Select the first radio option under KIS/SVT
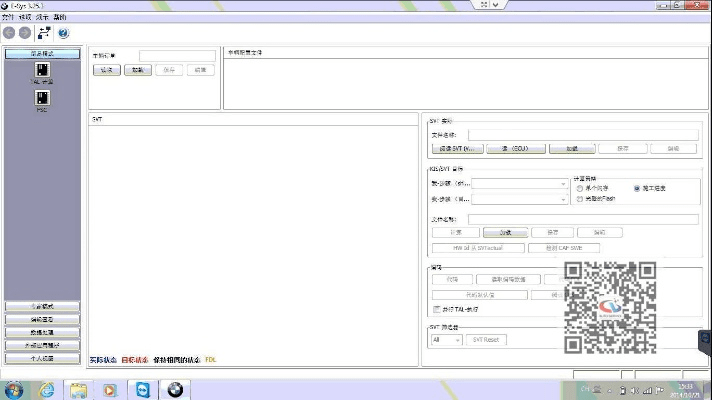This screenshot has height=400, width=712. (x=580, y=188)
